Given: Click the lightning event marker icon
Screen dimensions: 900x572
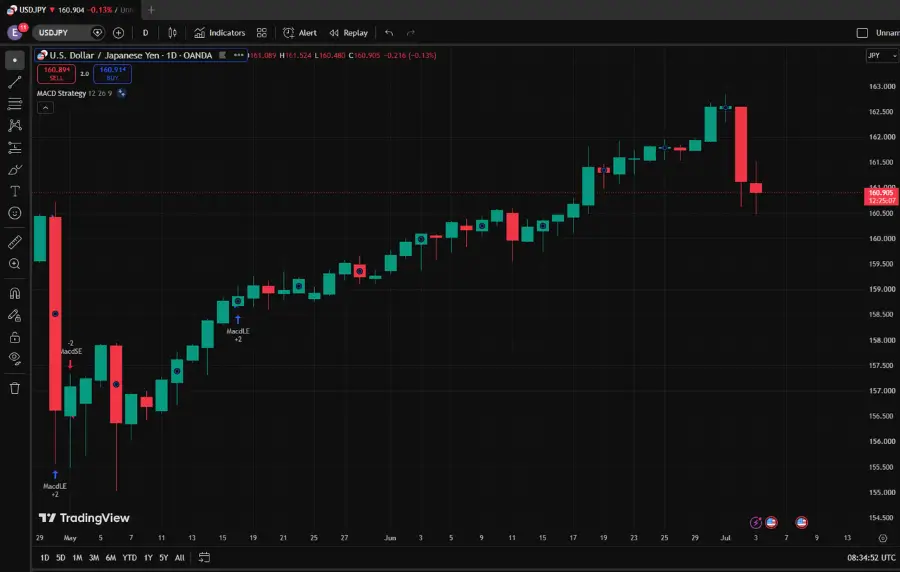Looking at the screenshot, I should point(756,522).
